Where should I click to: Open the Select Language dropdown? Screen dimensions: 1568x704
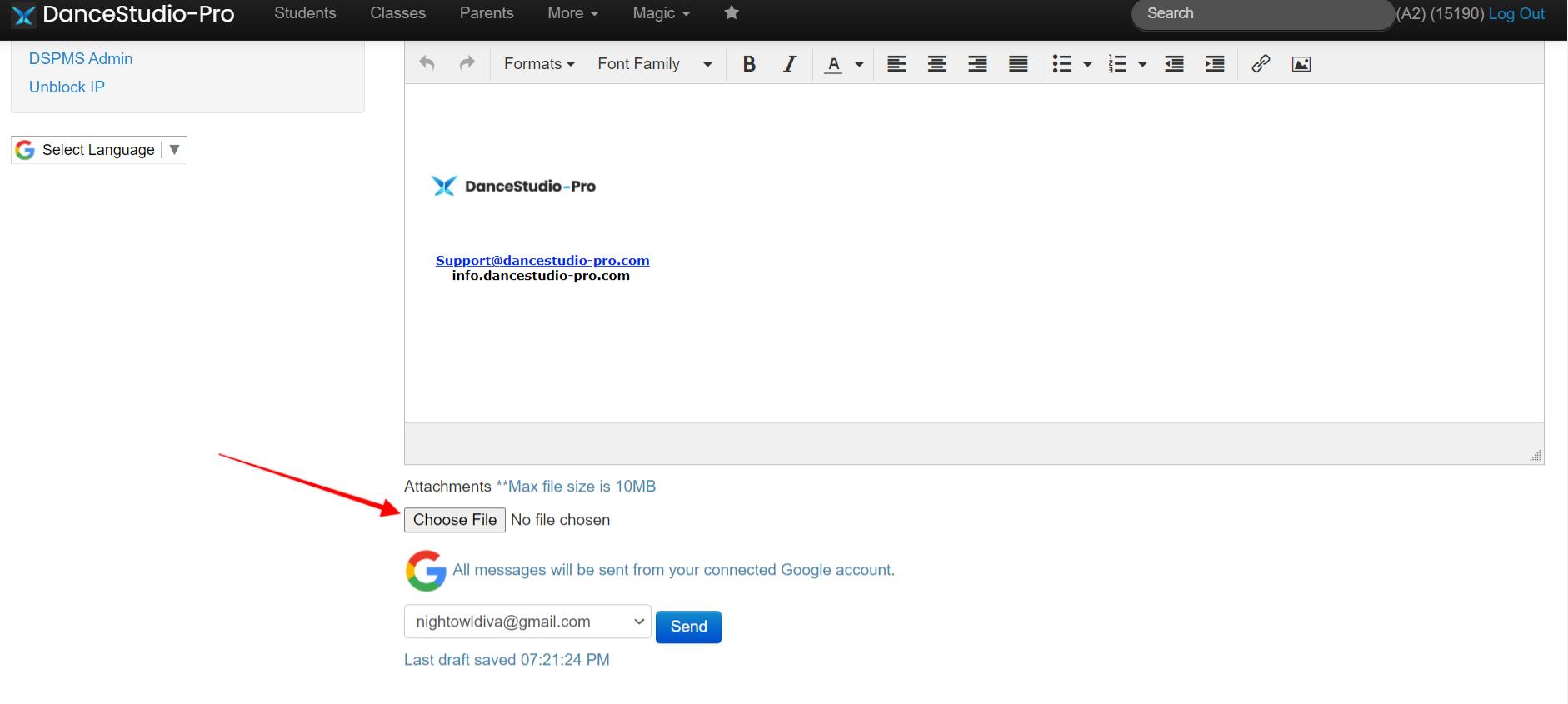click(99, 150)
